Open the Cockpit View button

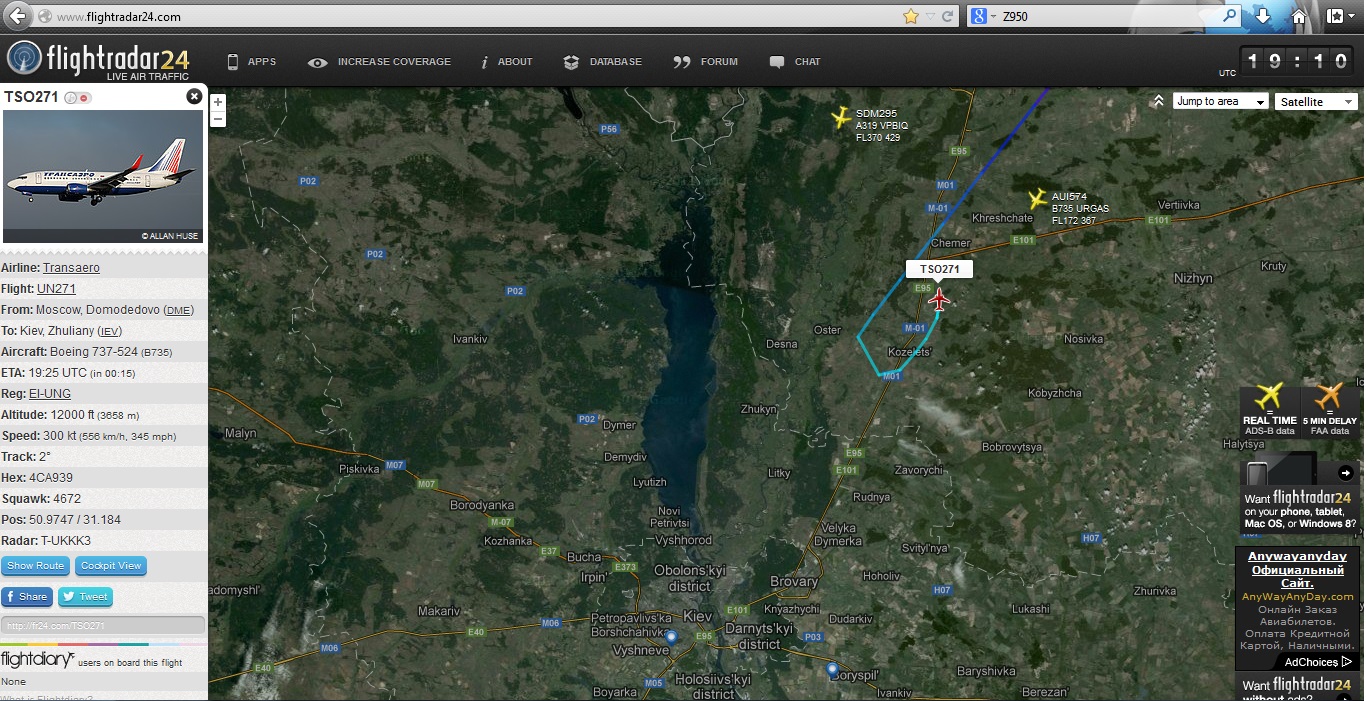[x=111, y=566]
